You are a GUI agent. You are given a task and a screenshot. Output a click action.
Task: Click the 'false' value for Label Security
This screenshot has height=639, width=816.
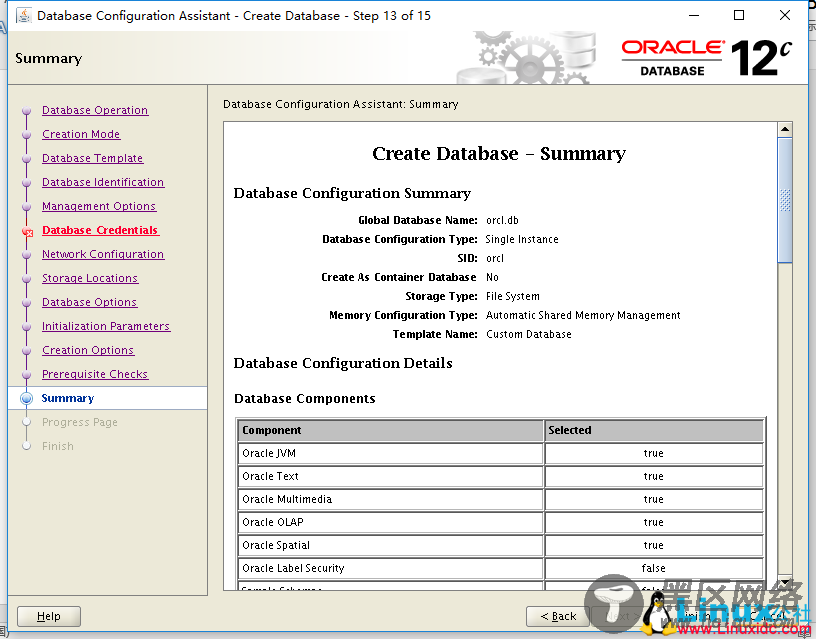[654, 568]
